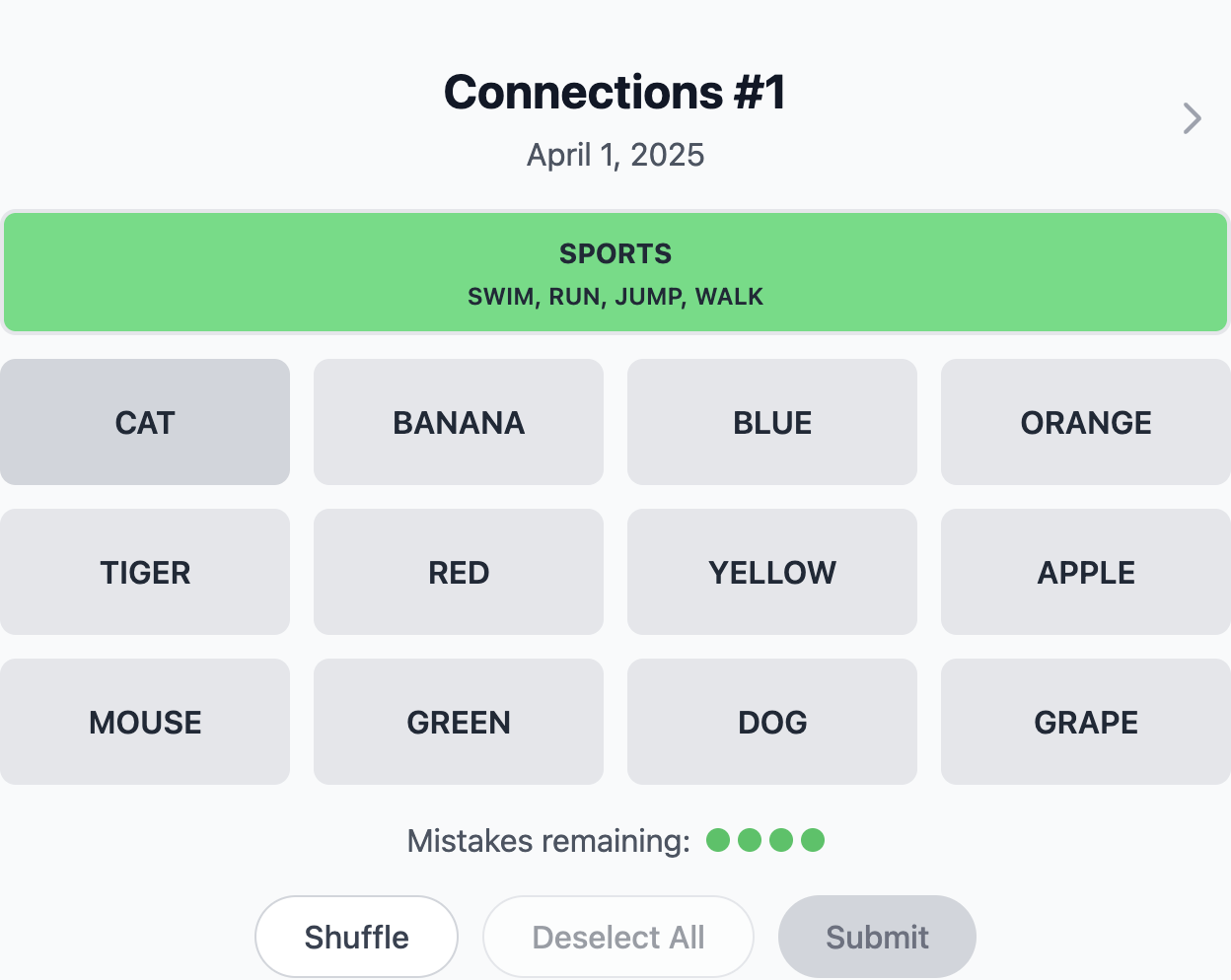Select the YELLOW word tile
The height and width of the screenshot is (980, 1231).
(x=772, y=572)
